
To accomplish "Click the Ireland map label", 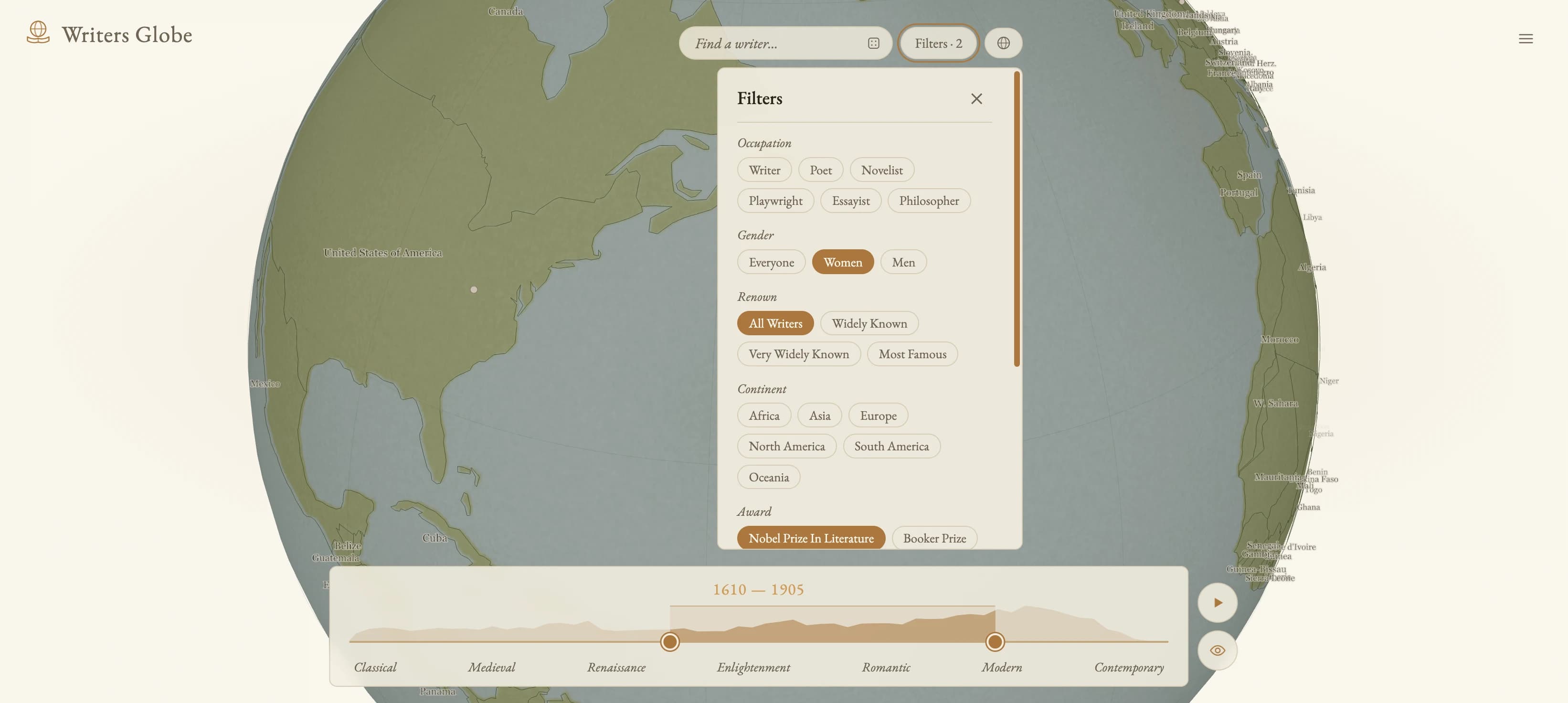I will [1137, 26].
